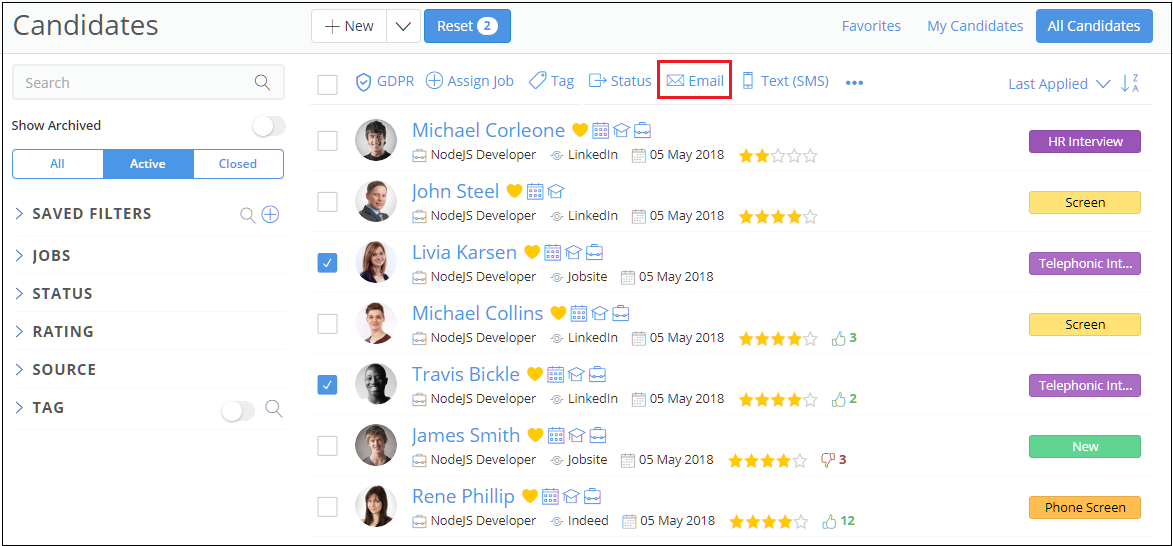Switch to My Candidates view
1173x546 pixels.
[x=975, y=26]
